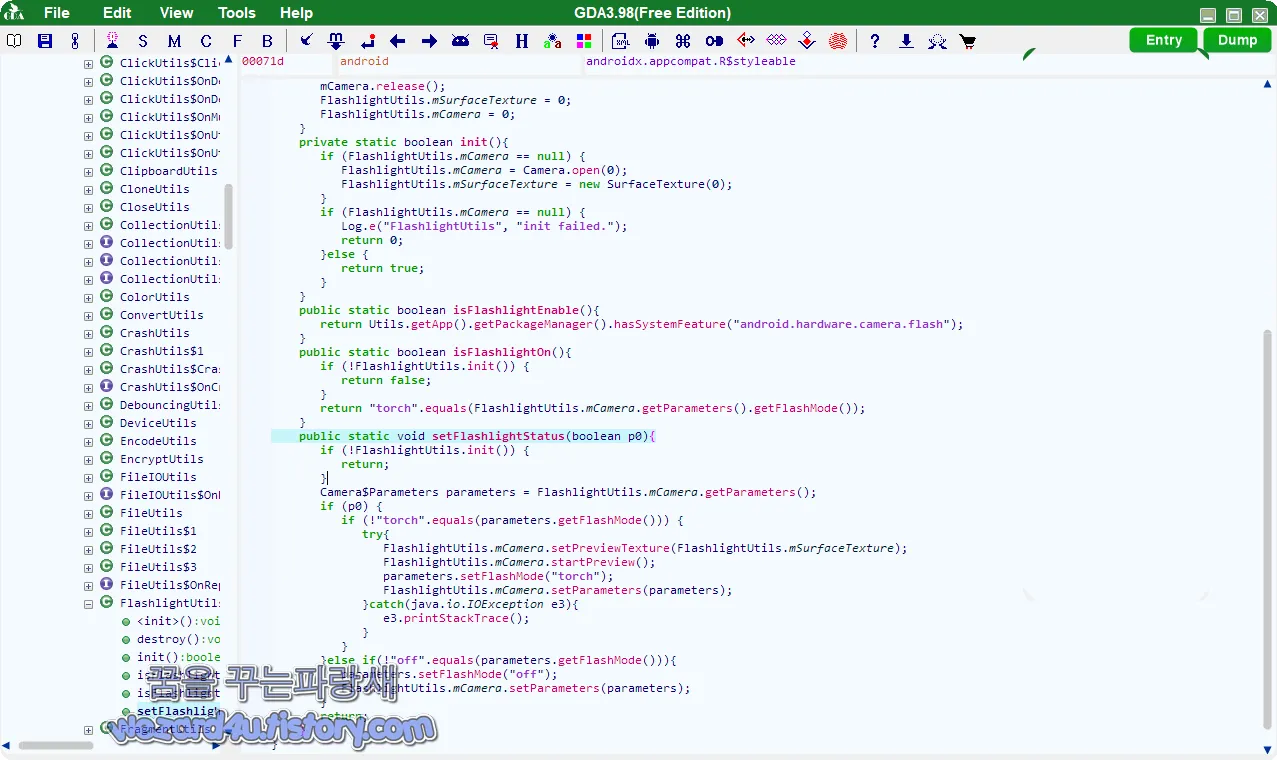Click the download arrow icon
This screenshot has height=760, width=1277.
[x=906, y=41]
